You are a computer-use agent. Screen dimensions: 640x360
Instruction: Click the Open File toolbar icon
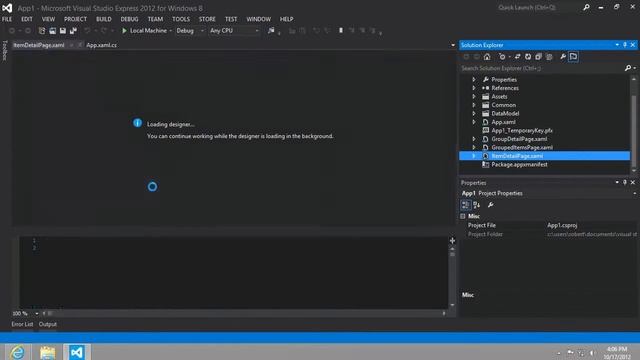[53, 31]
